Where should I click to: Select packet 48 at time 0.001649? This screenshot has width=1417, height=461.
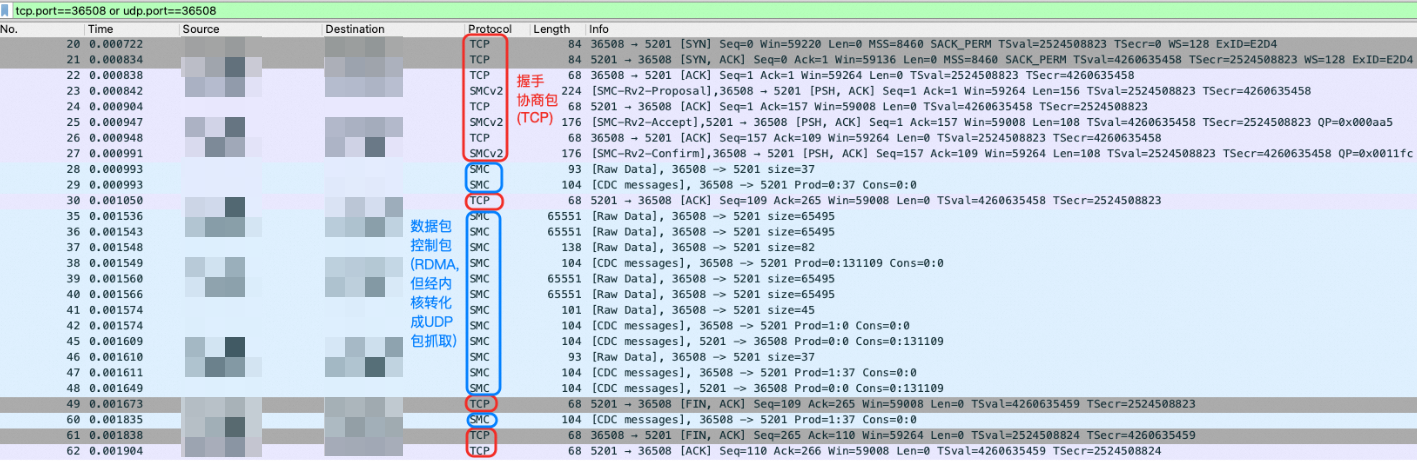tap(708, 388)
